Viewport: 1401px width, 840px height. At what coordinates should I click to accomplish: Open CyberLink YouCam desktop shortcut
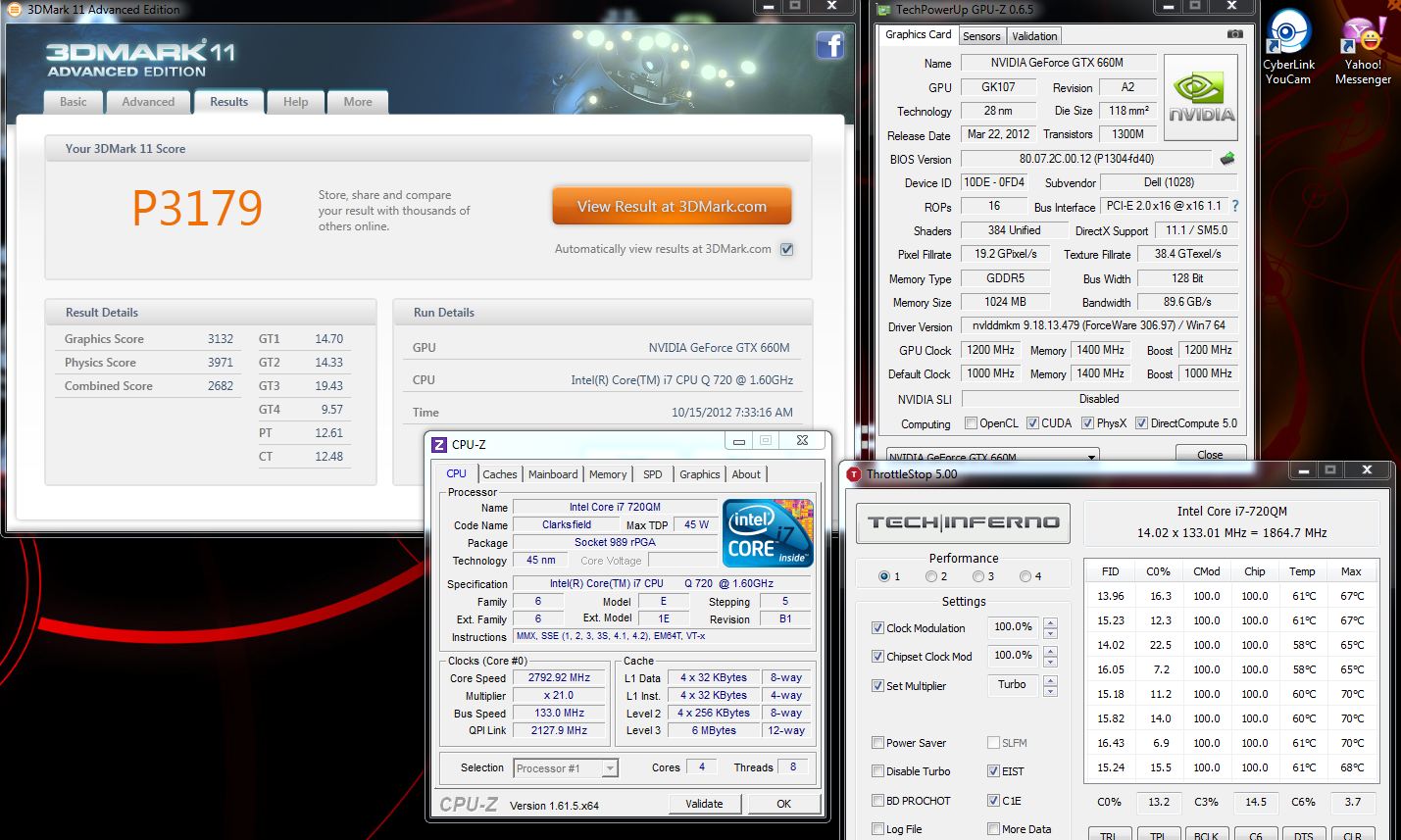[x=1288, y=46]
